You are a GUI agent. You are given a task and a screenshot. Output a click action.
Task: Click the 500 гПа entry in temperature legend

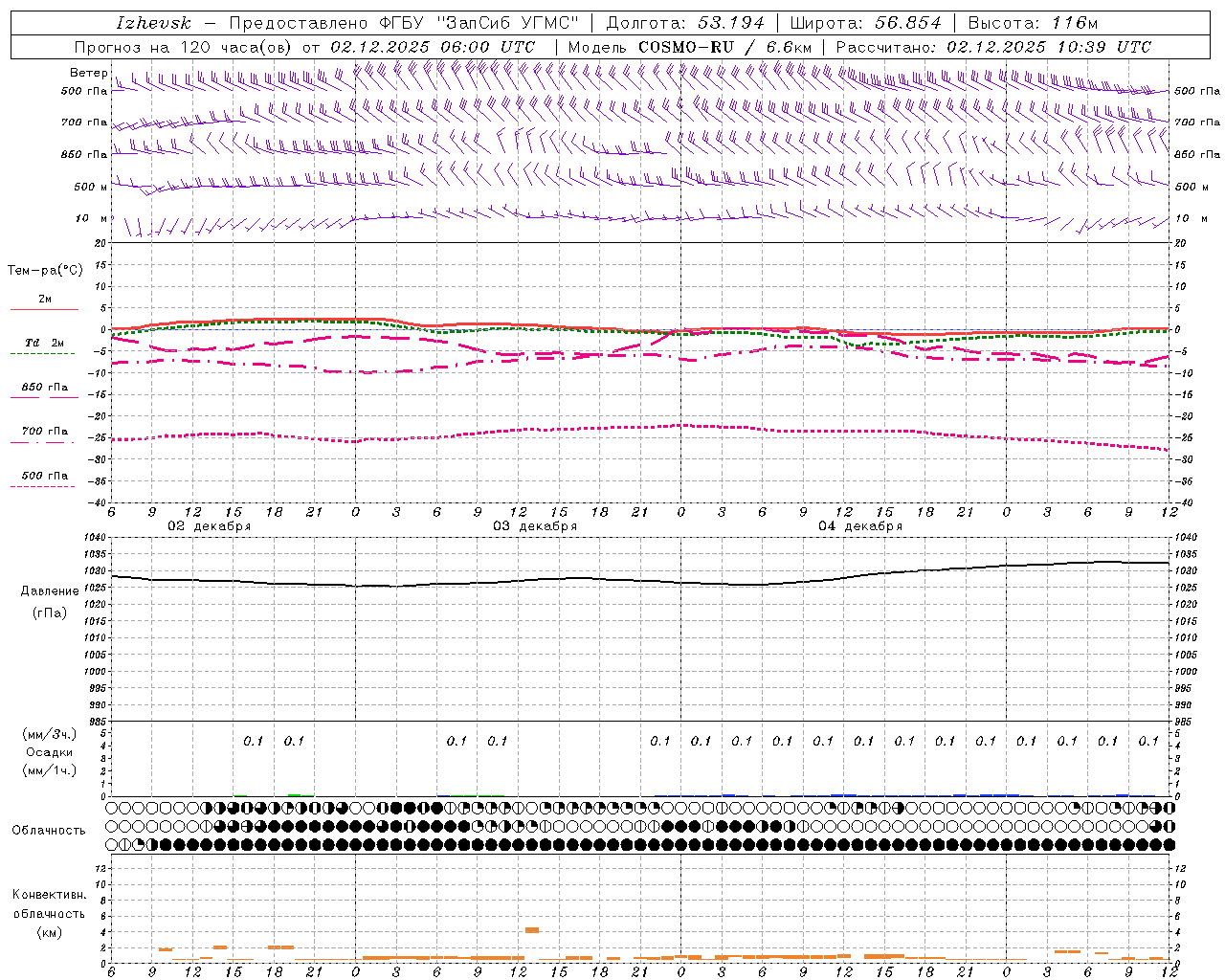(44, 476)
